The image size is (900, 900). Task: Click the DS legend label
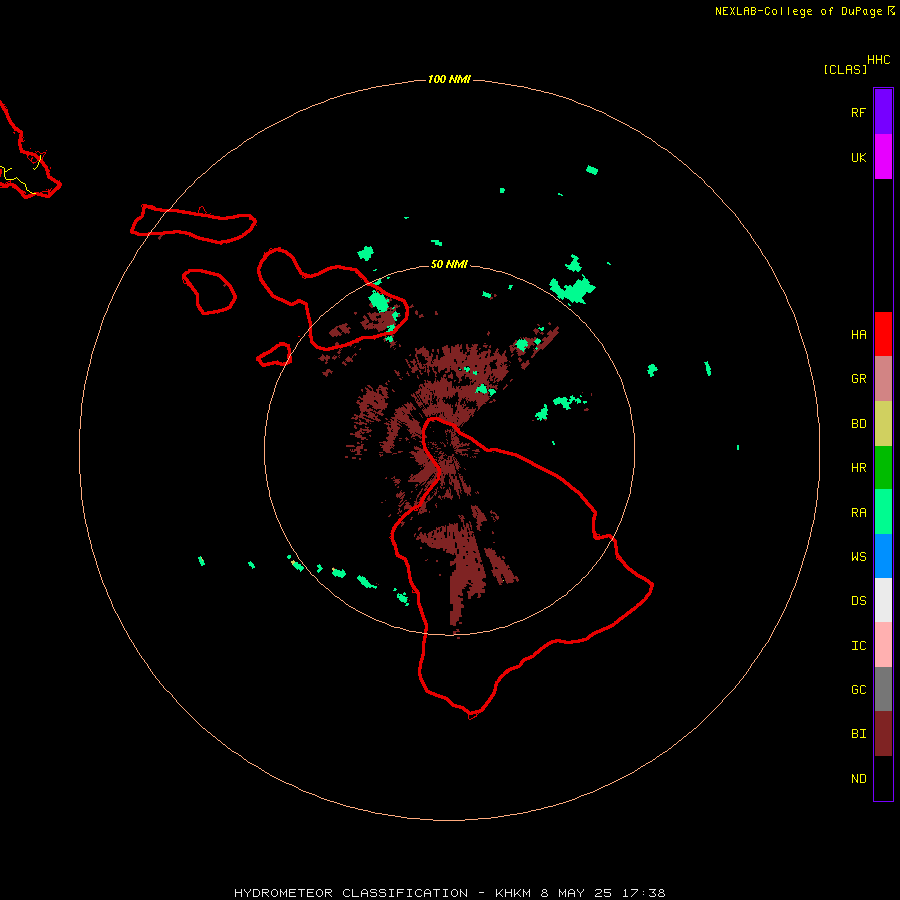[858, 601]
